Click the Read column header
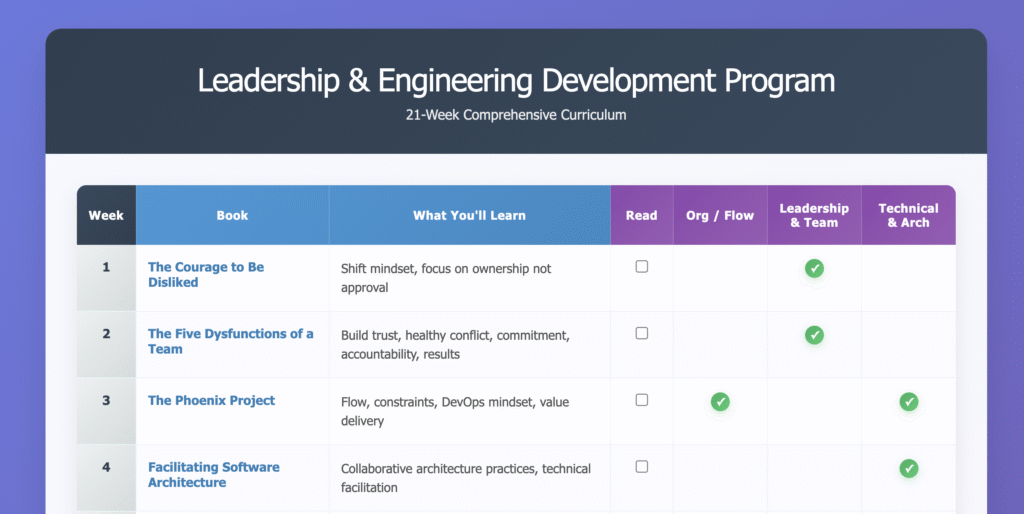The width and height of the screenshot is (1024, 514). [641, 215]
